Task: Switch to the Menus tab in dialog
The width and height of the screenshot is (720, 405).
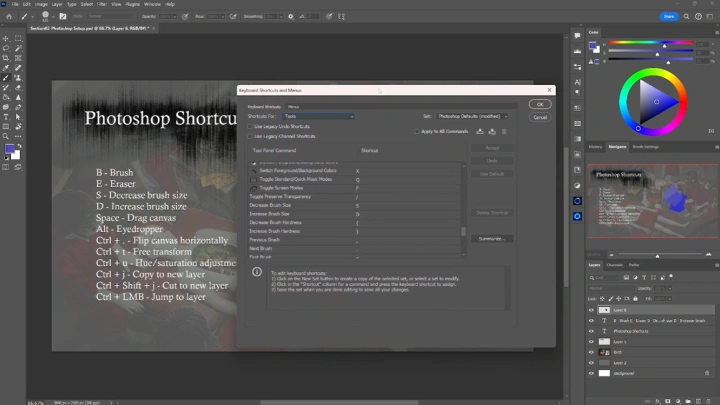Action: (293, 107)
